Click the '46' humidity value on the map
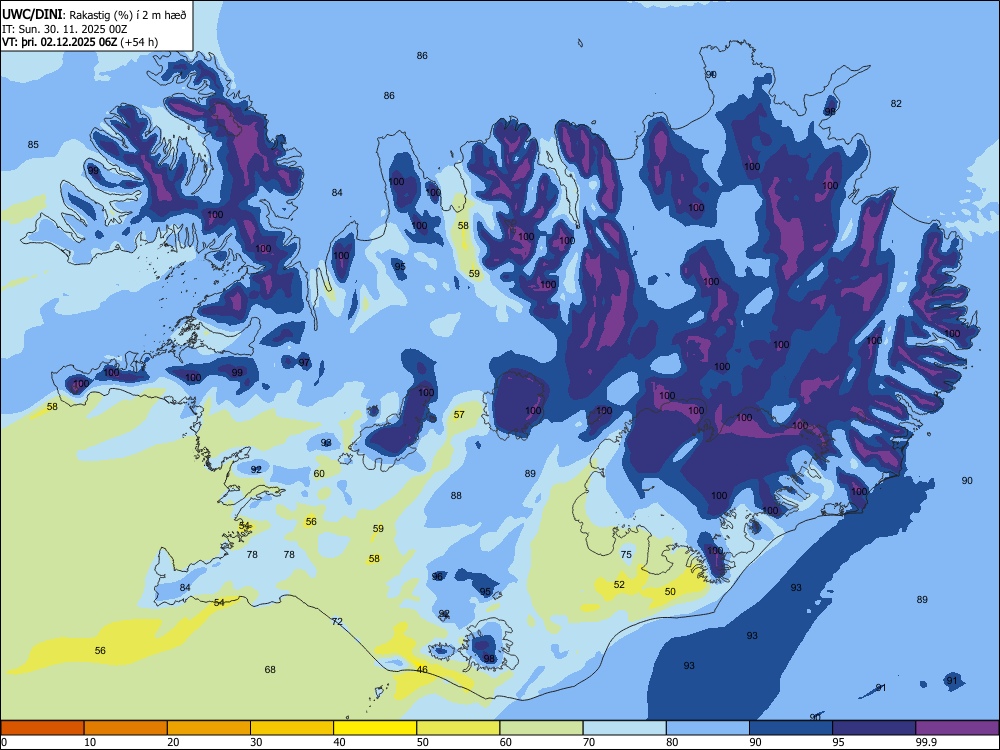1000x750 pixels. coord(422,670)
